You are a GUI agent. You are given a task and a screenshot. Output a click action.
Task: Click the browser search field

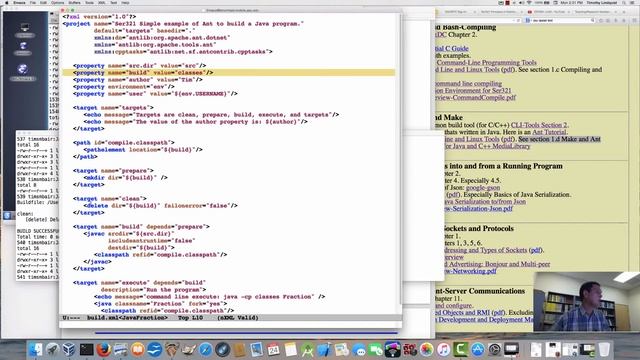click(559, 20)
